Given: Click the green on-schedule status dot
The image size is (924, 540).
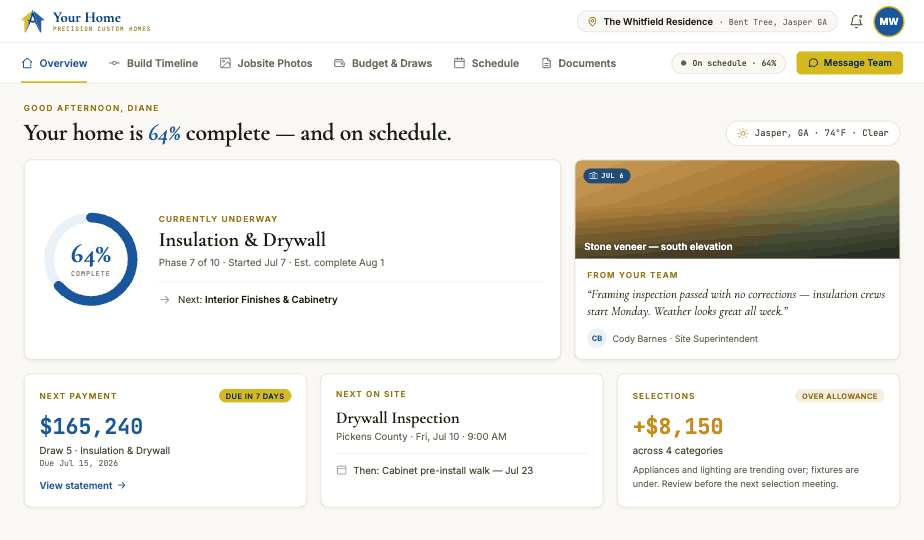Looking at the screenshot, I should point(684,63).
